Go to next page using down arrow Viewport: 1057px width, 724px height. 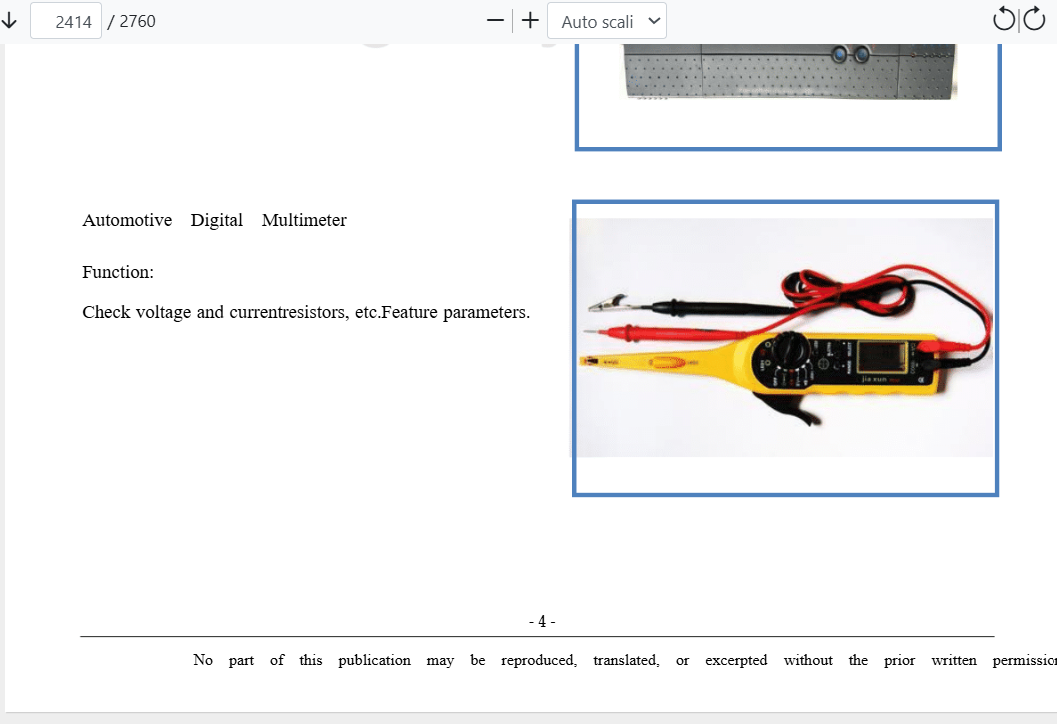9,21
